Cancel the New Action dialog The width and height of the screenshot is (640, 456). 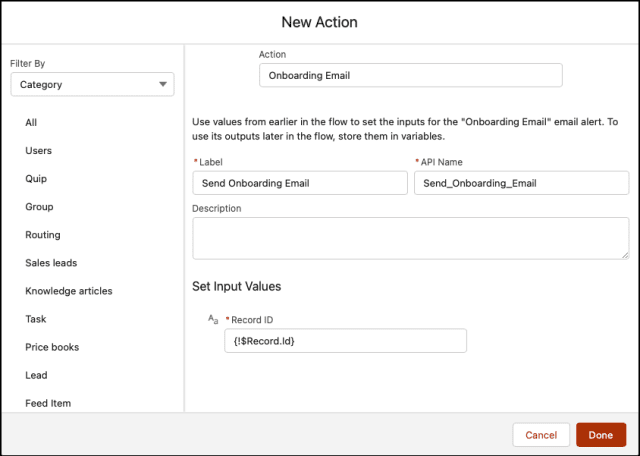[x=541, y=435]
